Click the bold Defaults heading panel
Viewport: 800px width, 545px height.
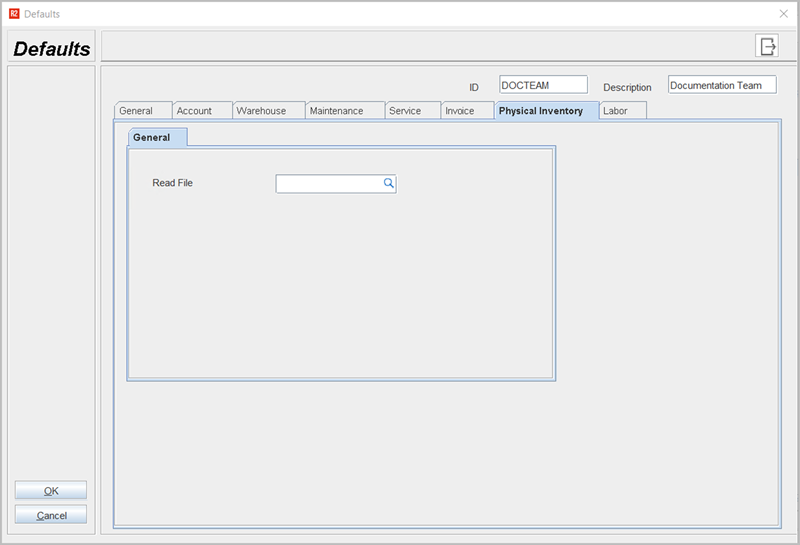pos(52,49)
